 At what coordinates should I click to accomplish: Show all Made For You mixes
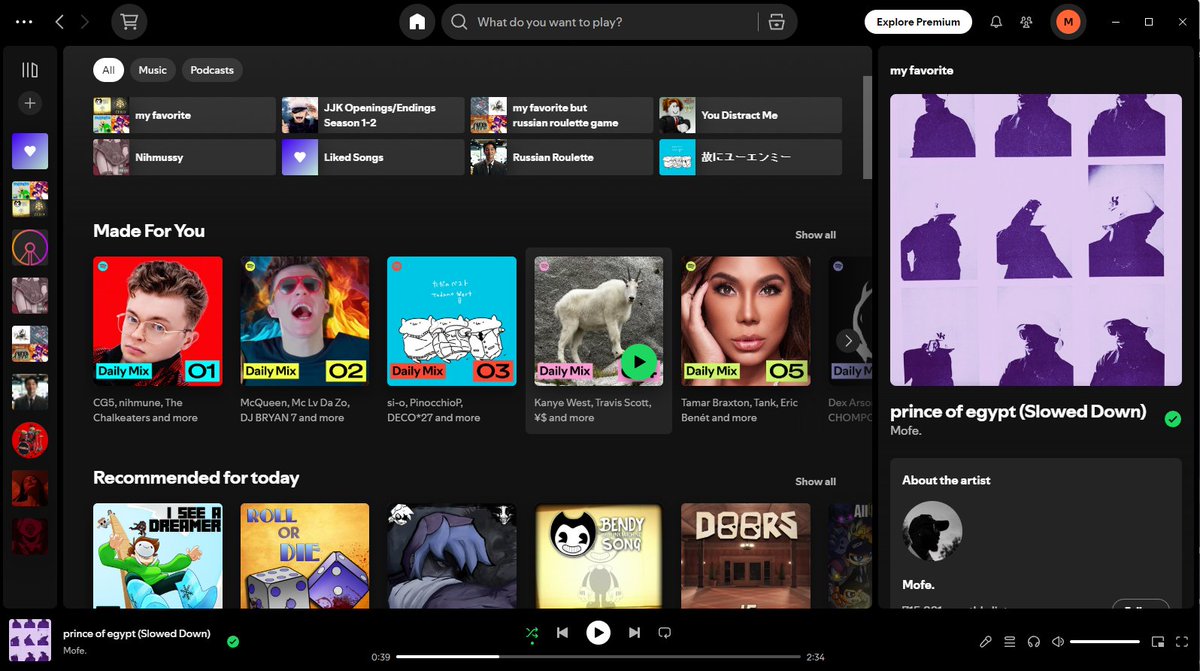point(815,234)
